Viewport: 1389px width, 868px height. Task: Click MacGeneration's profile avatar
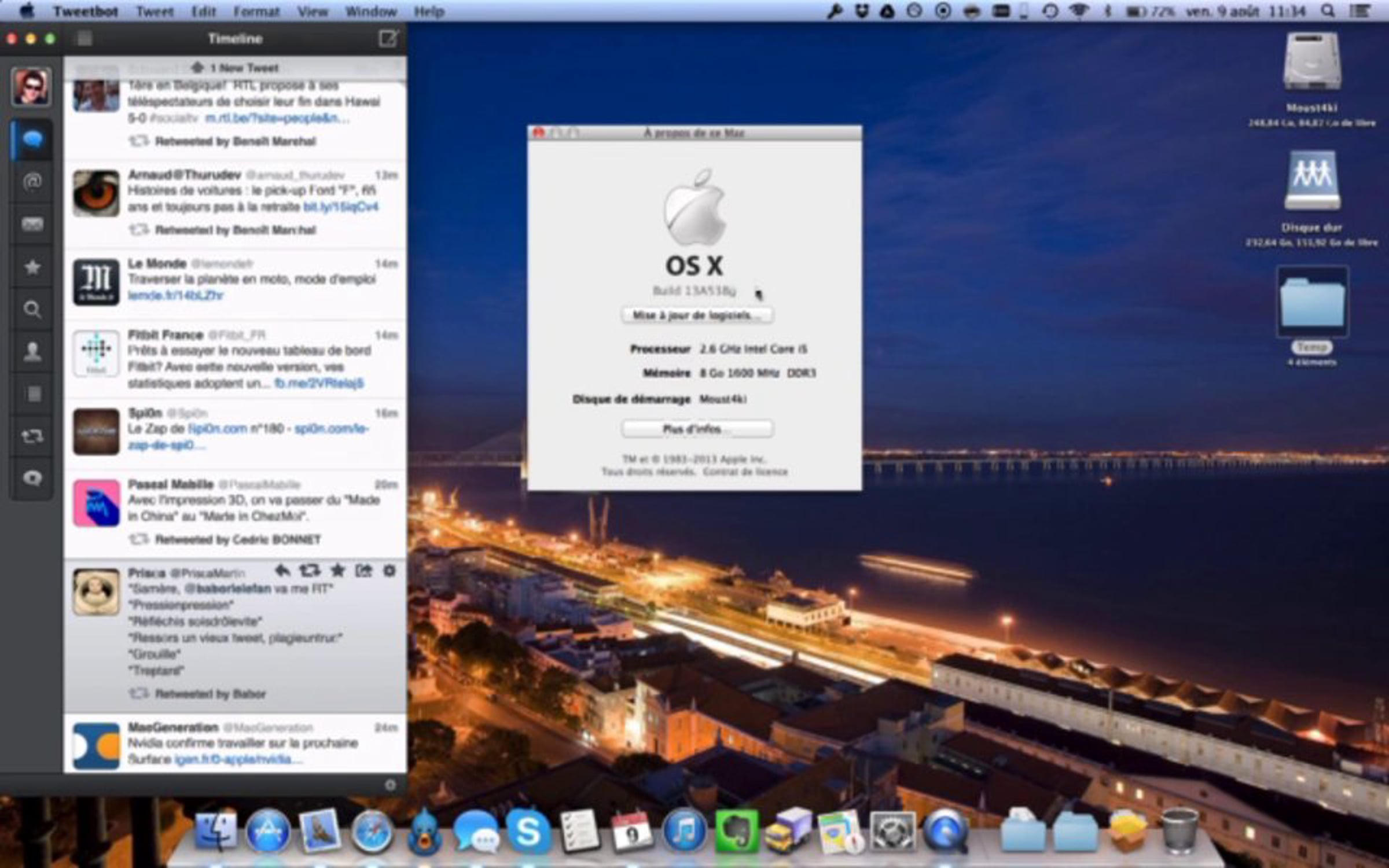point(96,746)
